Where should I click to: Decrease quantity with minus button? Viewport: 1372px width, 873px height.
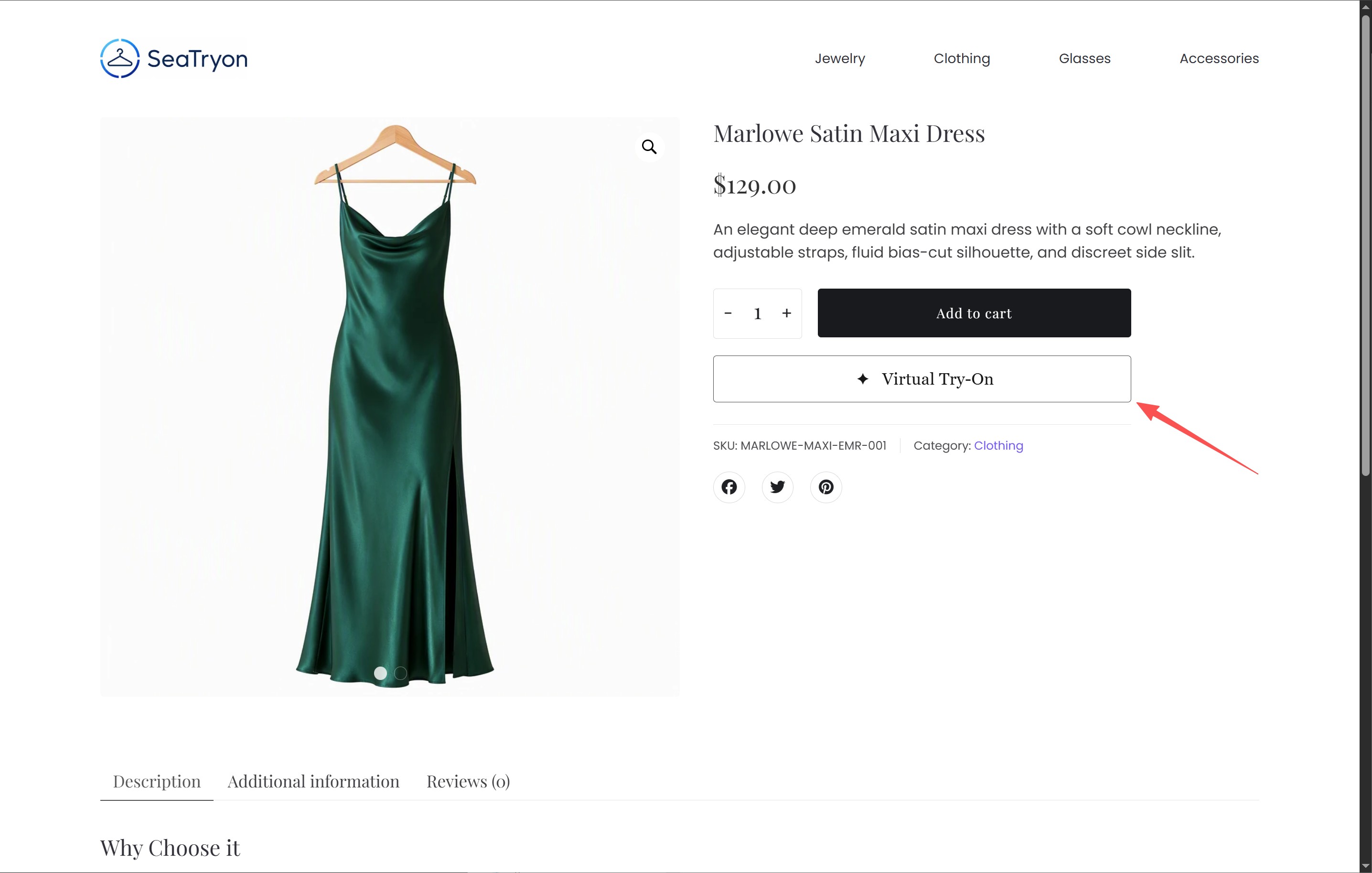tap(728, 313)
